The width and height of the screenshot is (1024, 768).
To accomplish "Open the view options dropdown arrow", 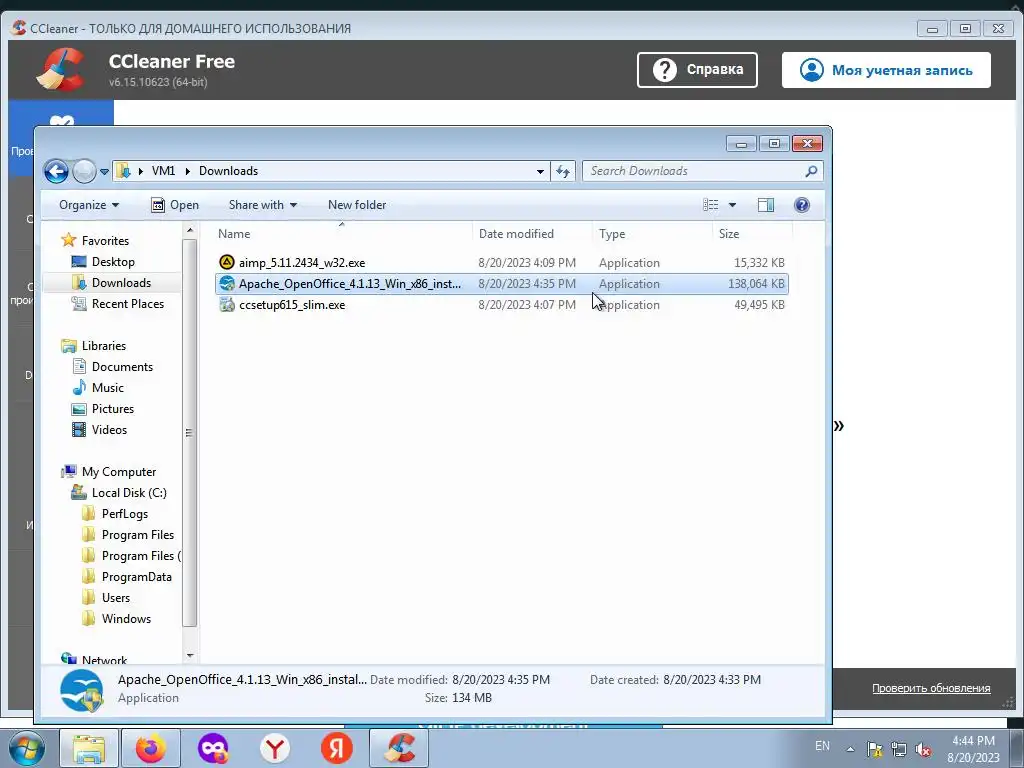I will pyautogui.click(x=732, y=205).
